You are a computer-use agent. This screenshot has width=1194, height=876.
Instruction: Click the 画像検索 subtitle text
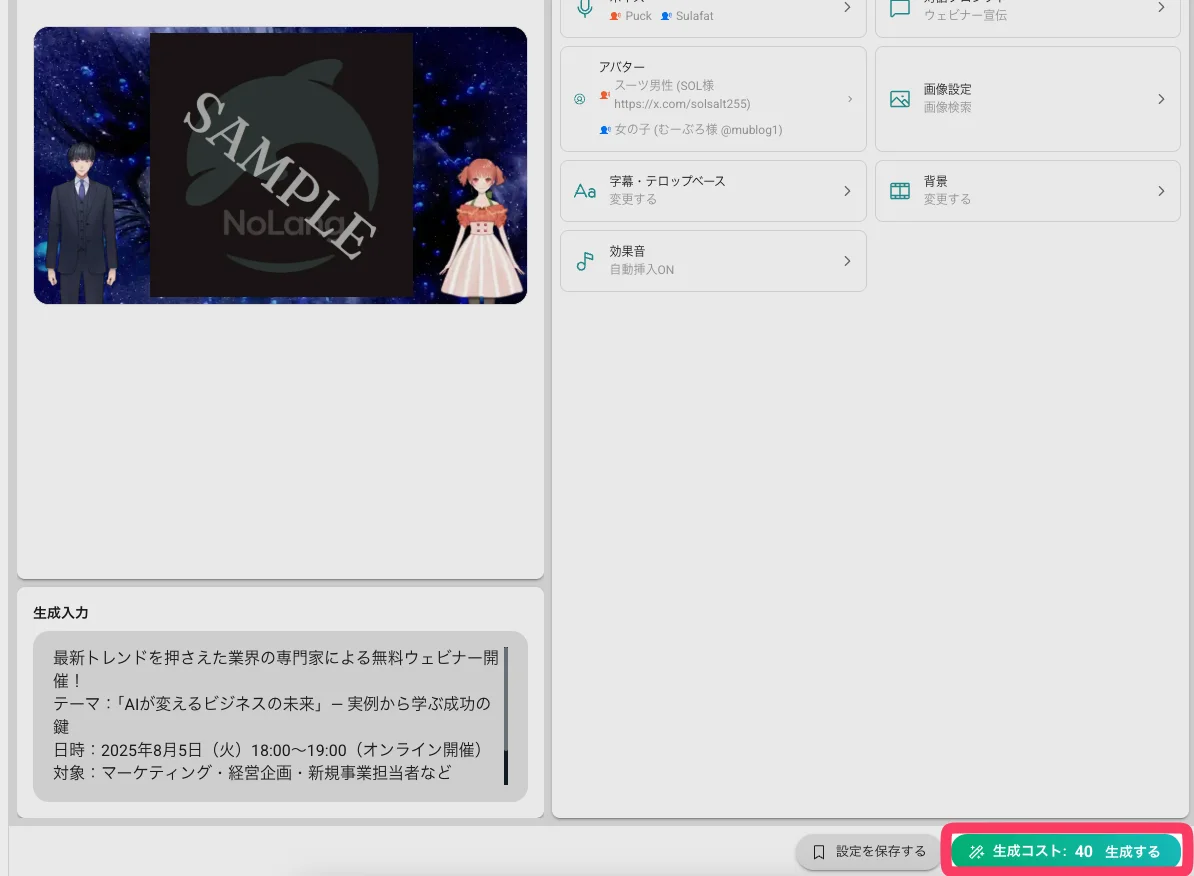coord(947,107)
